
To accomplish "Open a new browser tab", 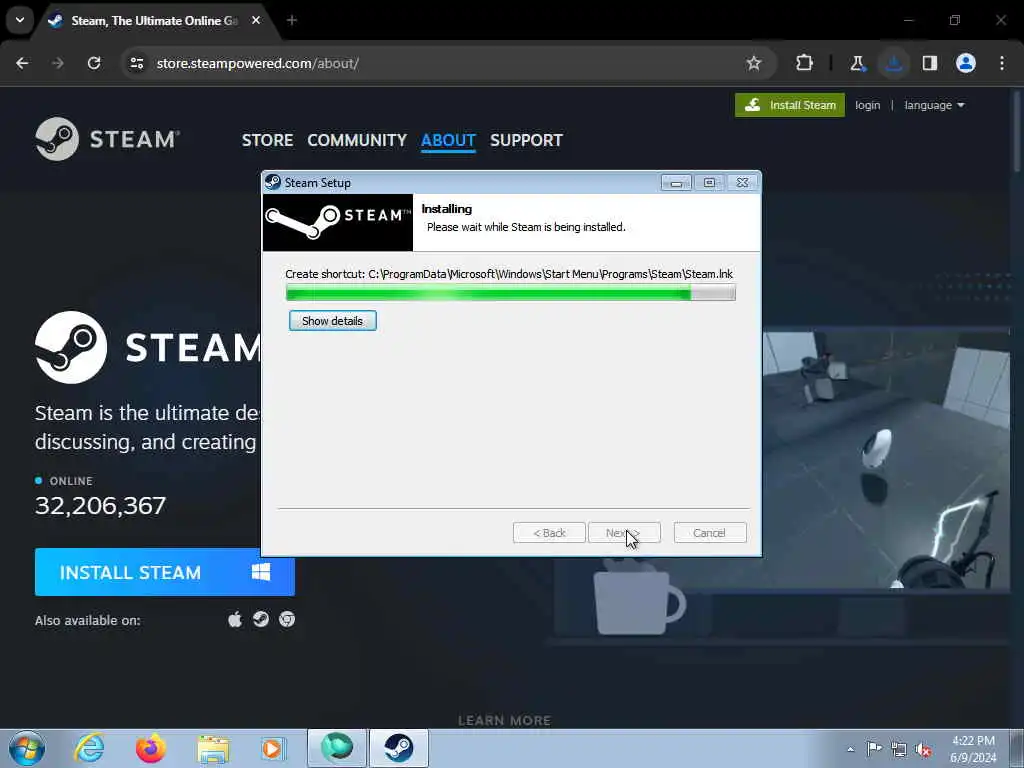I will tap(292, 21).
